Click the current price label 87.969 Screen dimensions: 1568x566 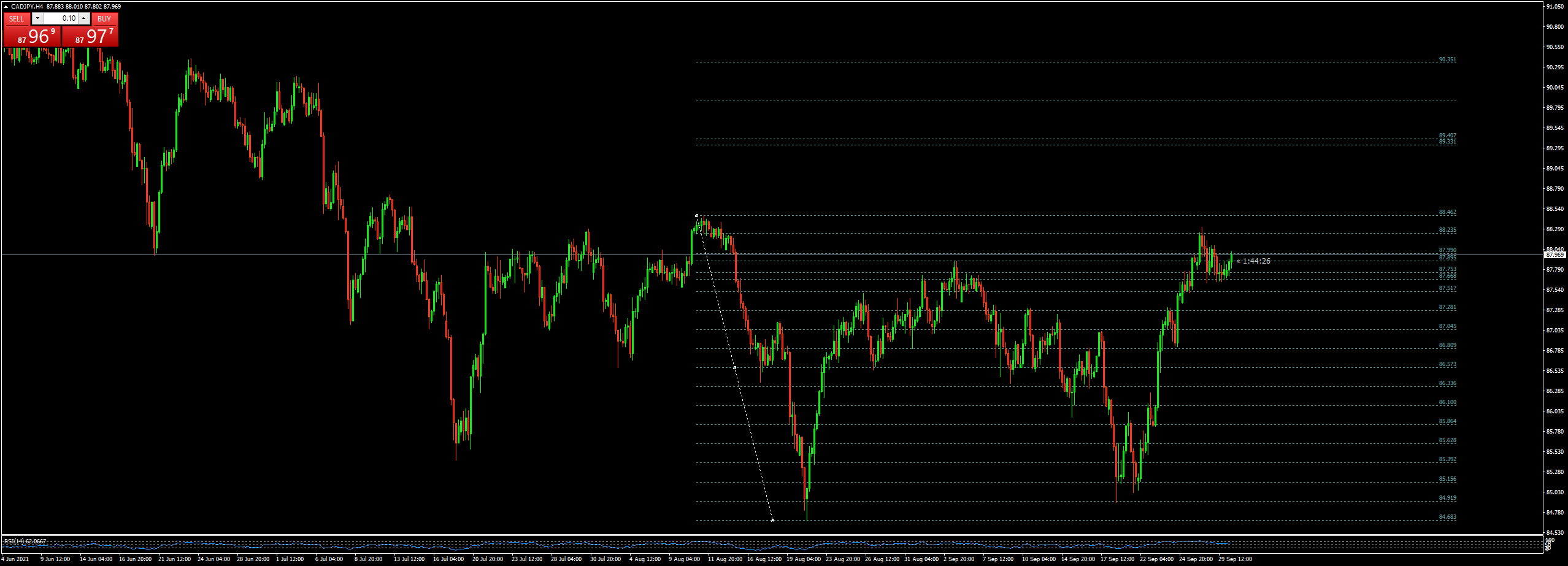(x=1555, y=254)
